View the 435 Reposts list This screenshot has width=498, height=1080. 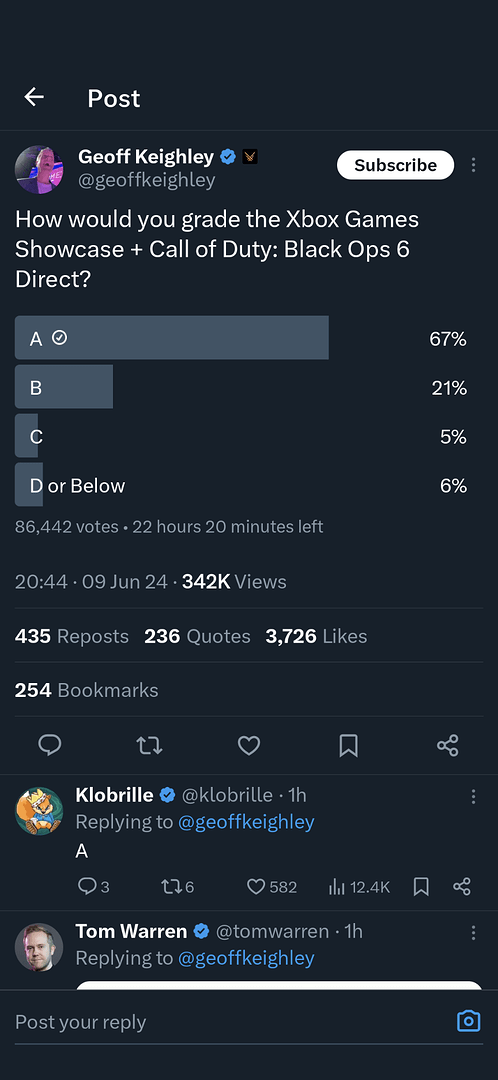pos(72,636)
